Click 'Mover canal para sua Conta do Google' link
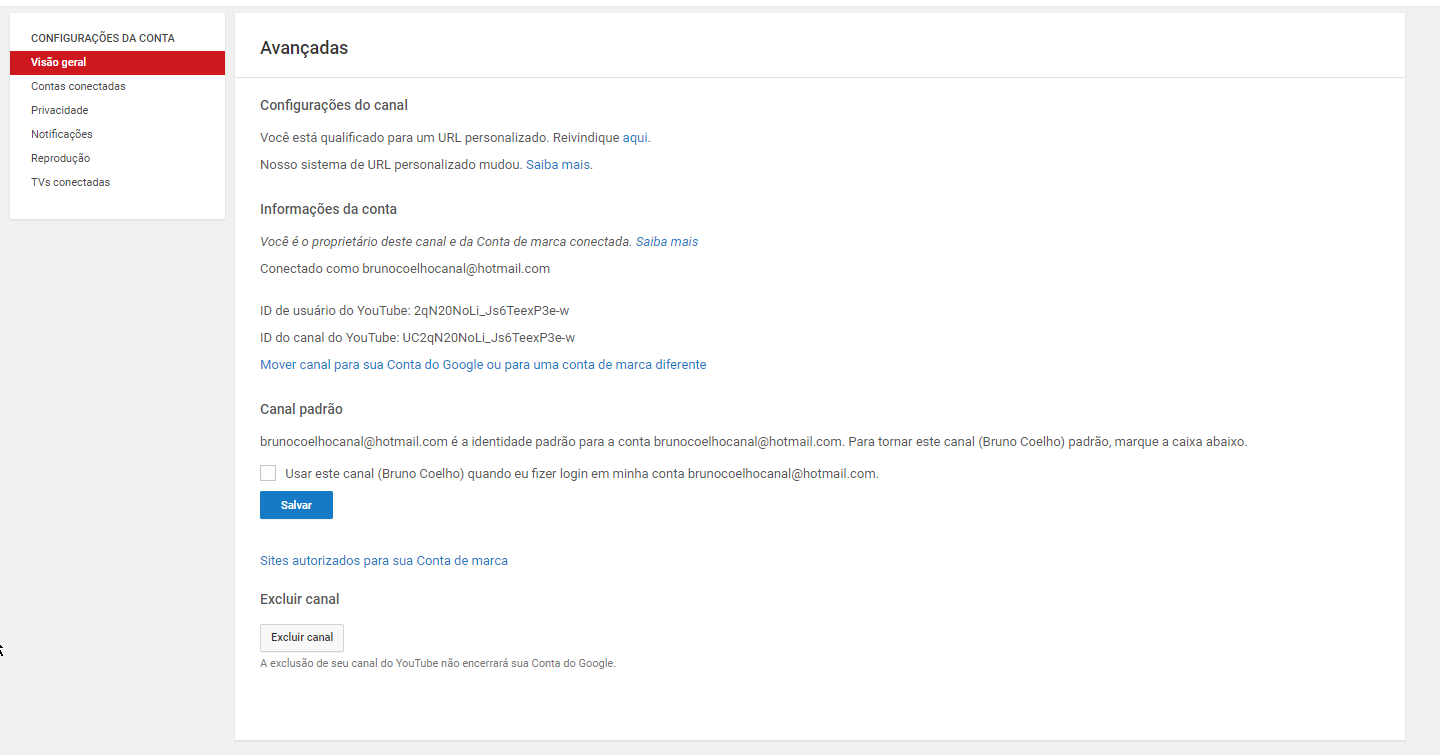 (x=483, y=365)
